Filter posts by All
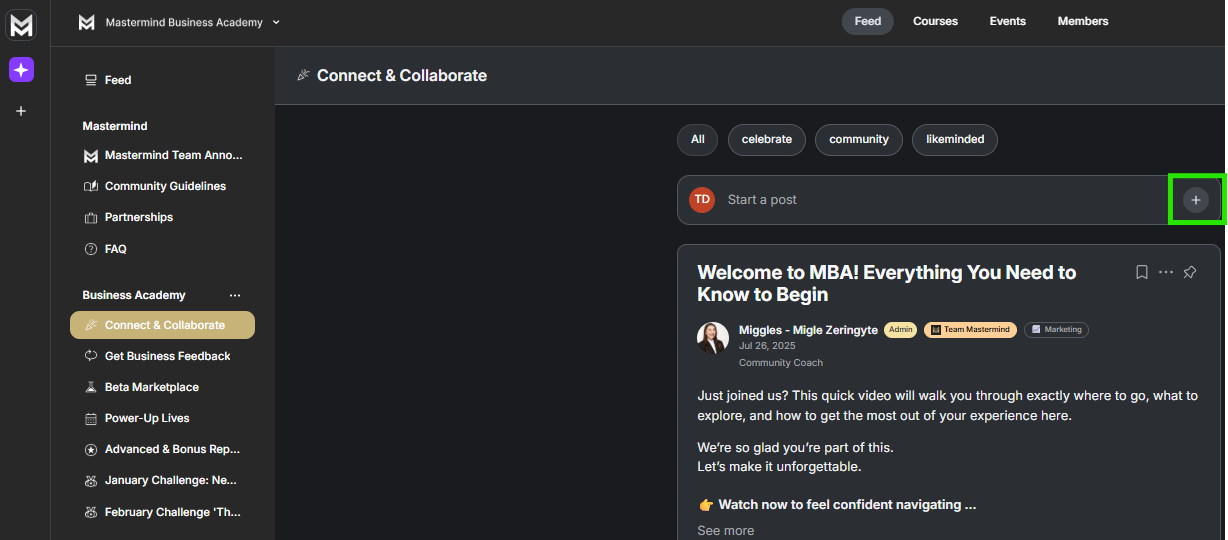1228x540 pixels. tap(697, 139)
